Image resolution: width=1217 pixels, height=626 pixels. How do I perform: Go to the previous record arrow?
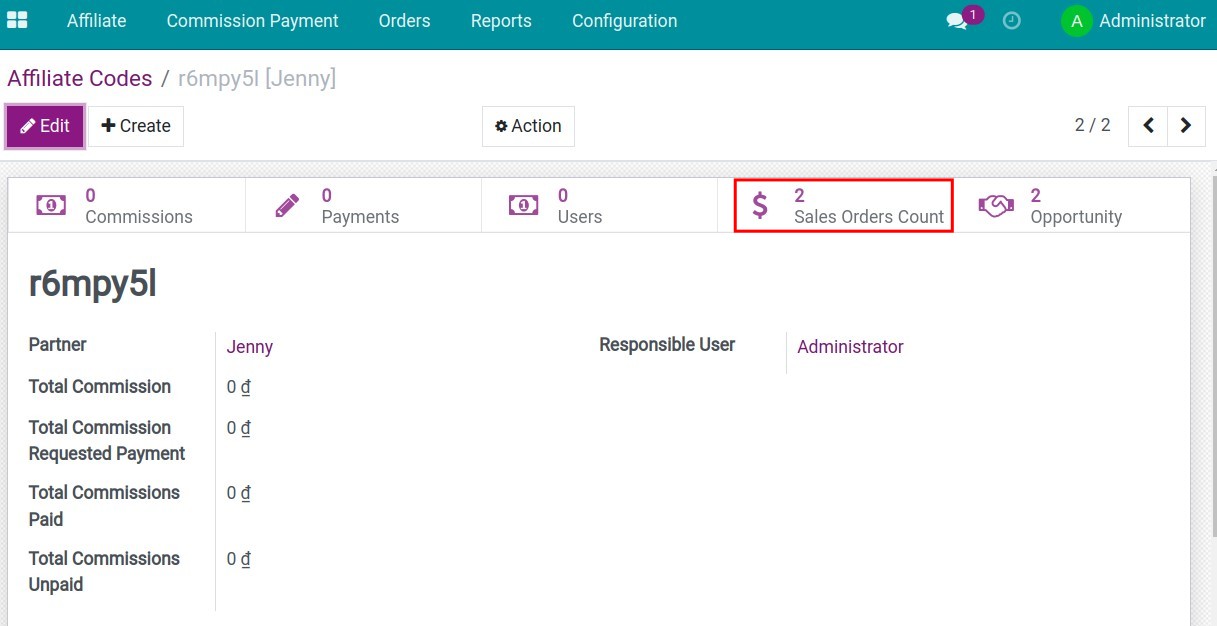point(1148,126)
